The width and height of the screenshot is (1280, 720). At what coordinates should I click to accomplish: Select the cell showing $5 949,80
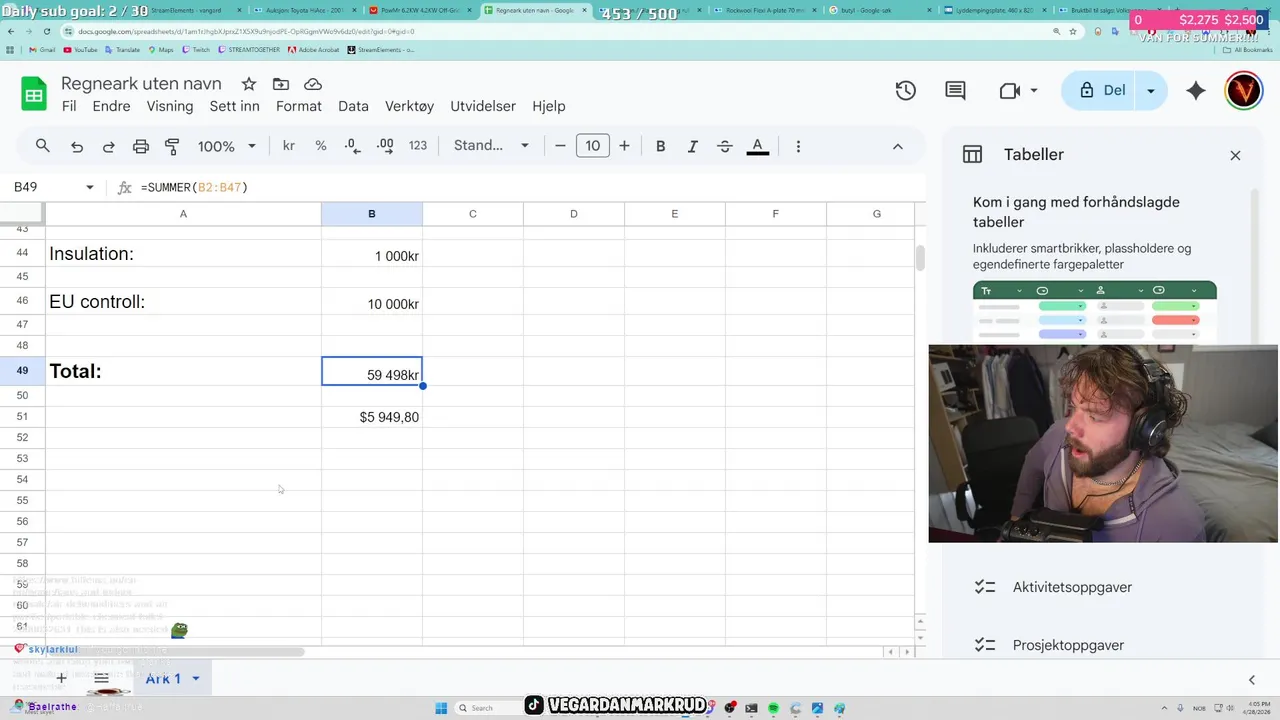[372, 417]
